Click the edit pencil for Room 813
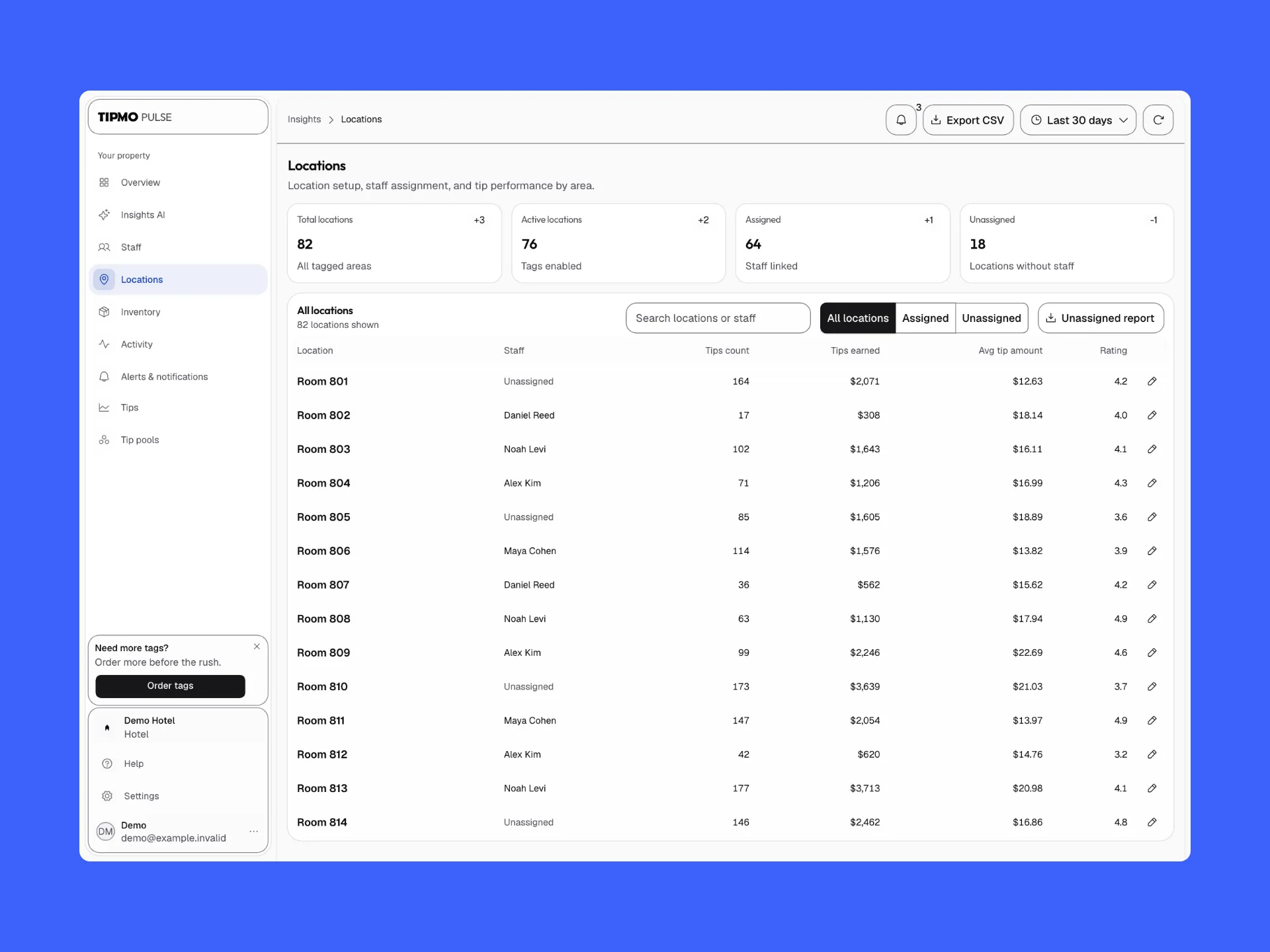 click(1152, 789)
